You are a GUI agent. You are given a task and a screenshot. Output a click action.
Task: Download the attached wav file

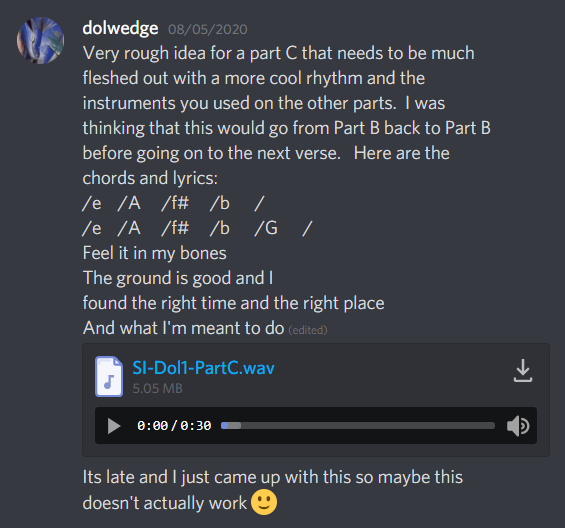tap(523, 370)
